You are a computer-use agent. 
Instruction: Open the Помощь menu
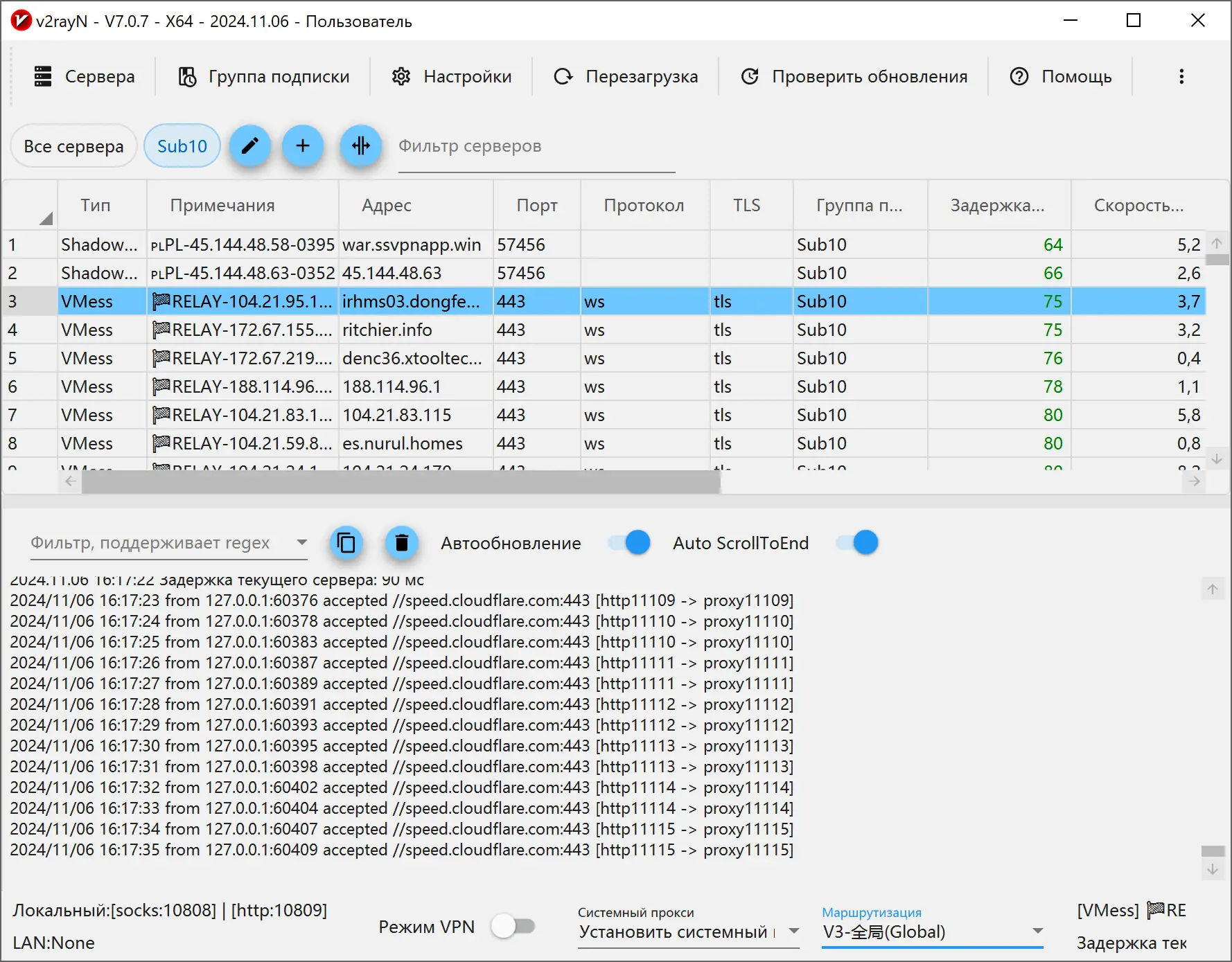[1061, 76]
